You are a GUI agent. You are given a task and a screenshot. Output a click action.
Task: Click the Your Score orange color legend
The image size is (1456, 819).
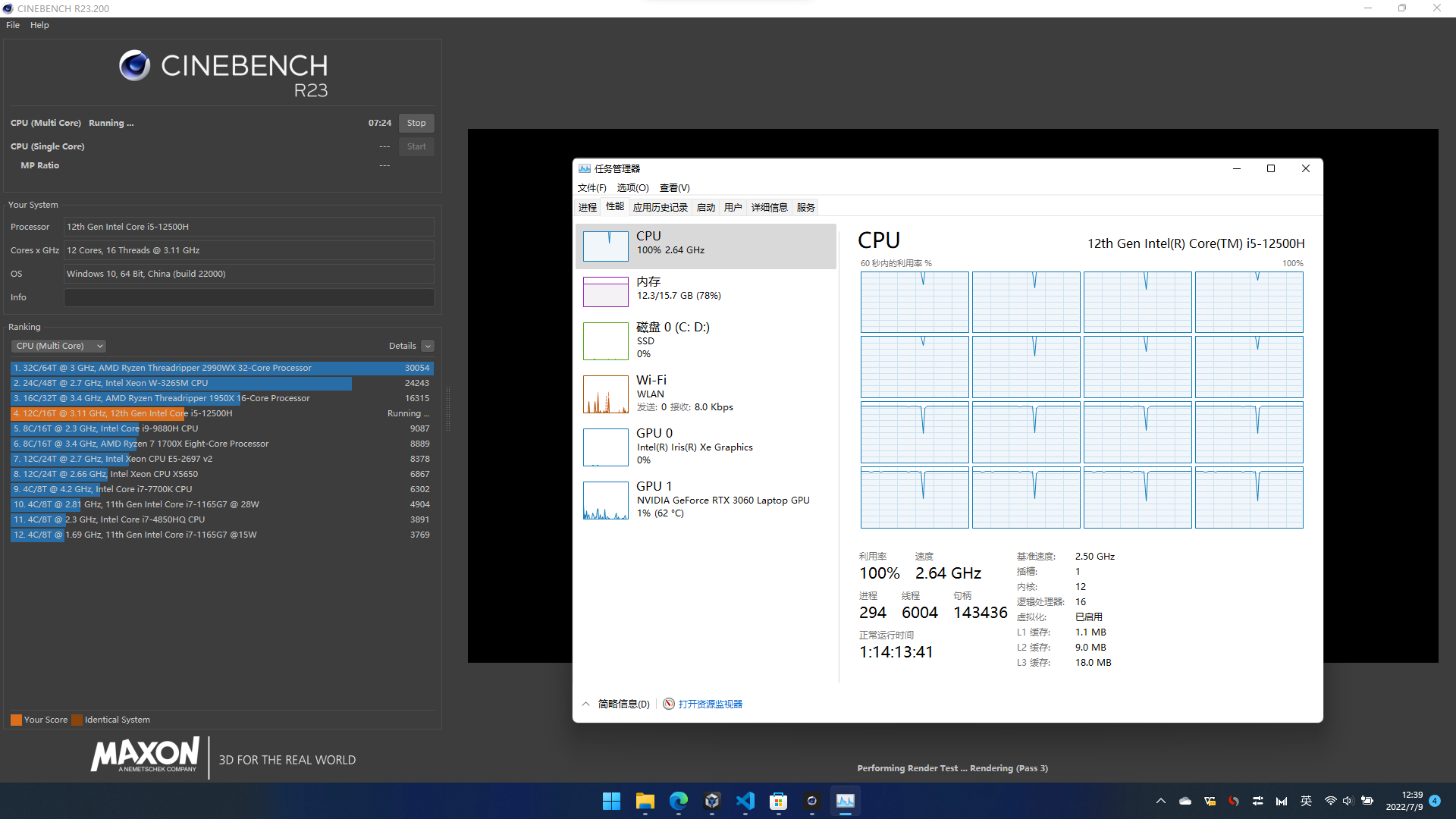[16, 720]
